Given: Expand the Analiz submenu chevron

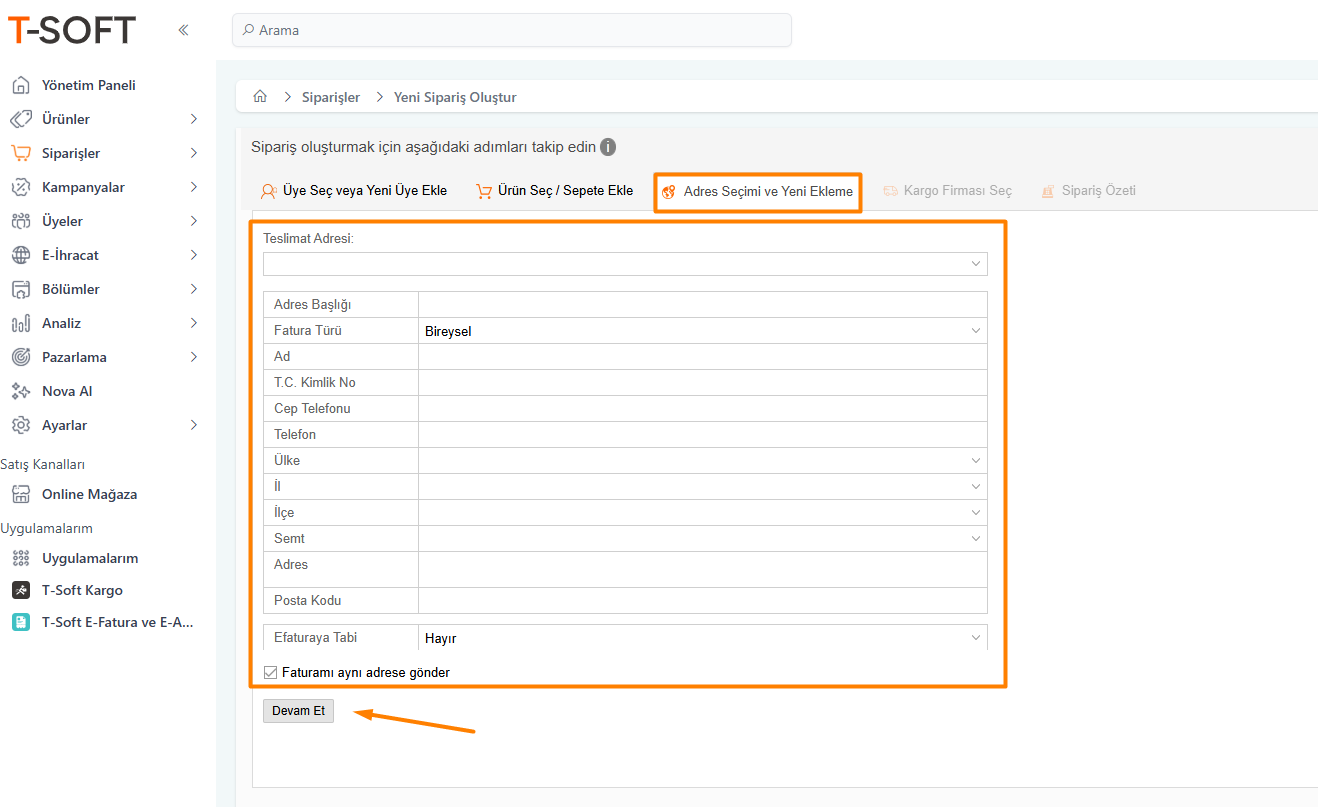Looking at the screenshot, I should coord(194,323).
